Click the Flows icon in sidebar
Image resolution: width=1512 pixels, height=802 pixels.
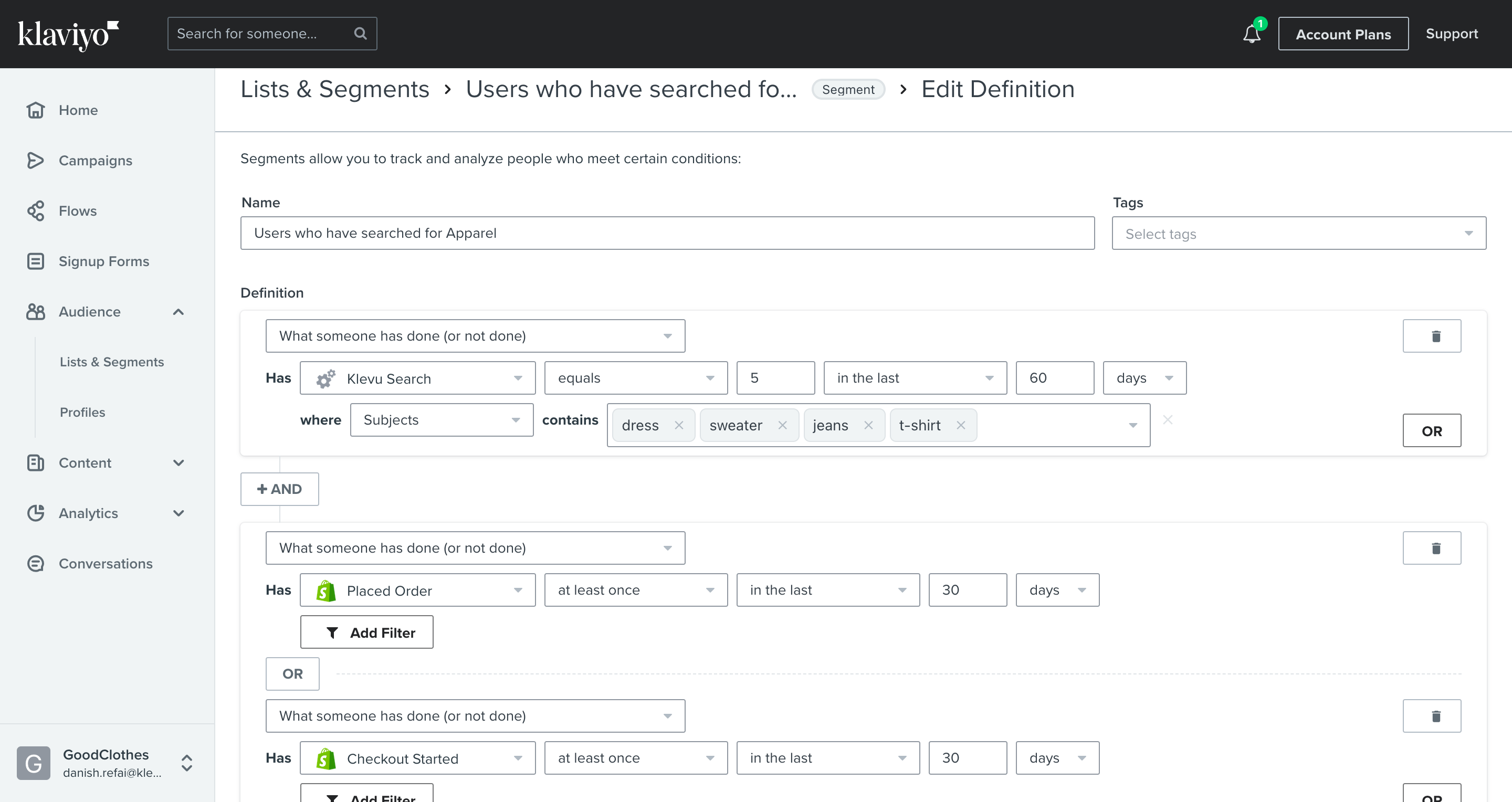point(35,210)
